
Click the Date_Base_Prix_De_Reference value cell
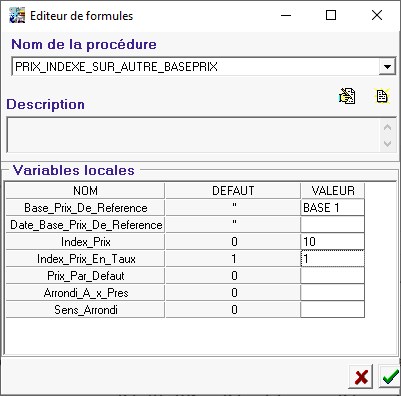click(x=332, y=225)
